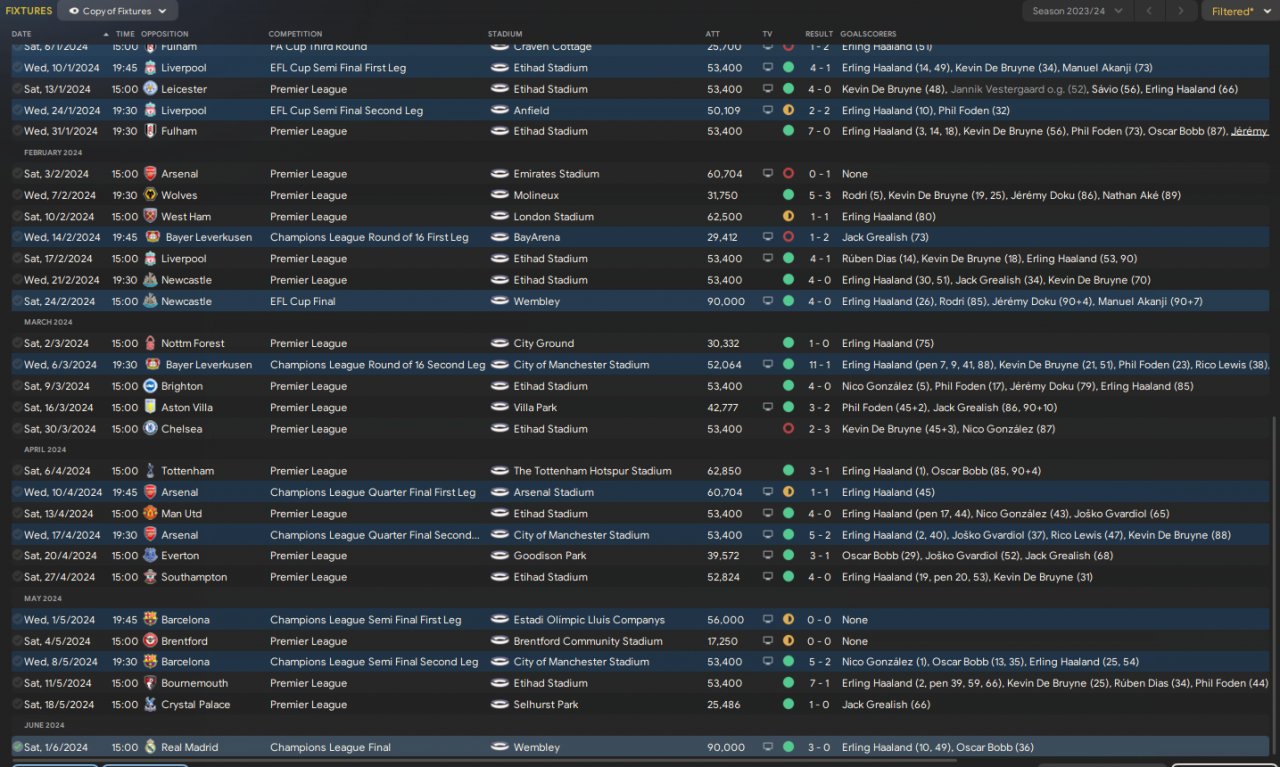Open the Champions League Final competition link

point(332,747)
